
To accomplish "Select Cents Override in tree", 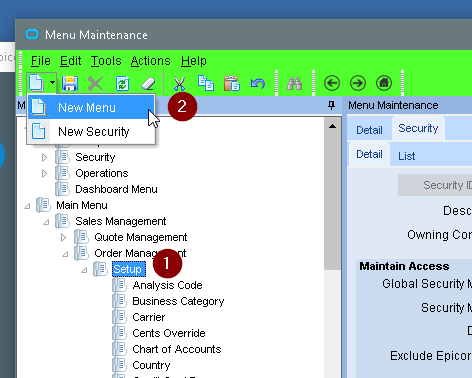I will [x=169, y=333].
